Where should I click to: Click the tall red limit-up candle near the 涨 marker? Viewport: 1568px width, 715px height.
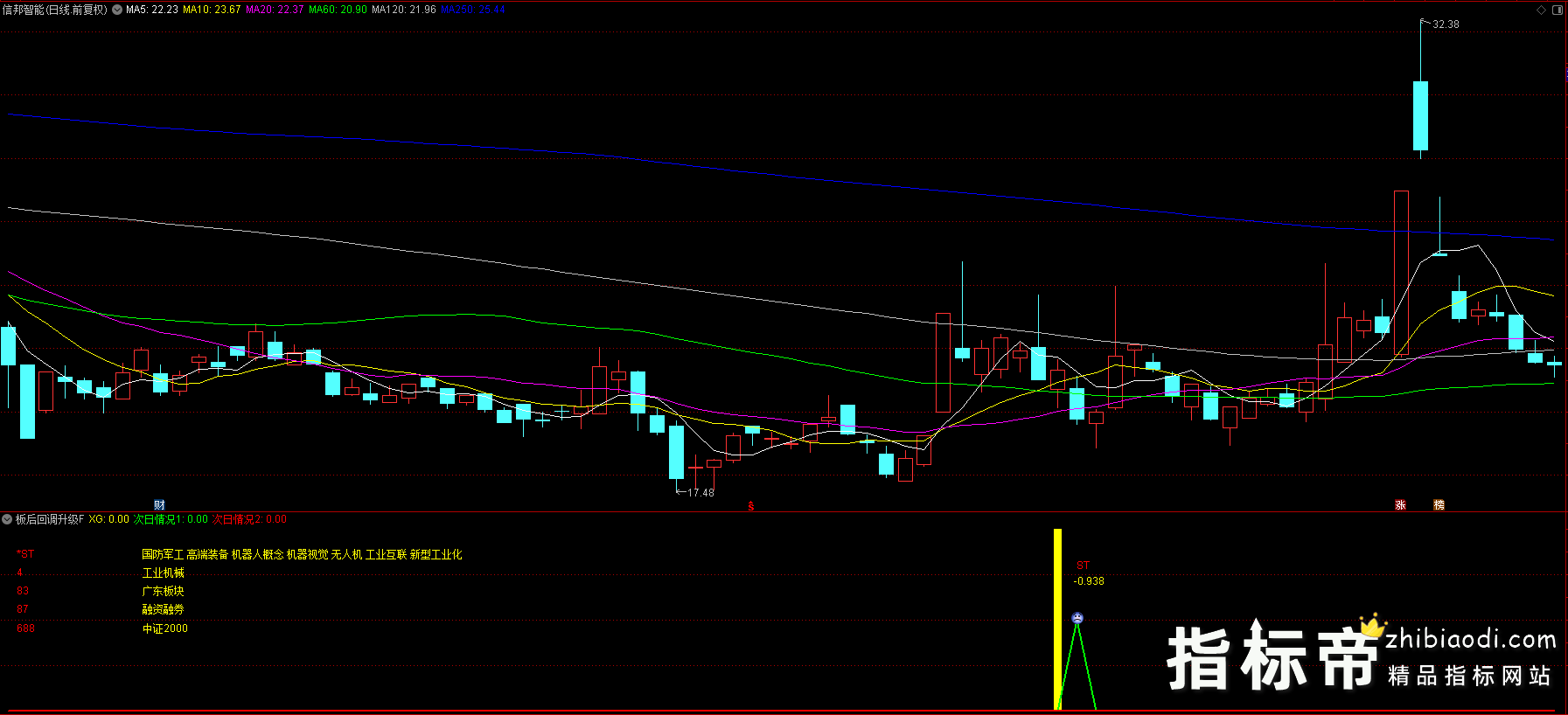tap(1401, 273)
